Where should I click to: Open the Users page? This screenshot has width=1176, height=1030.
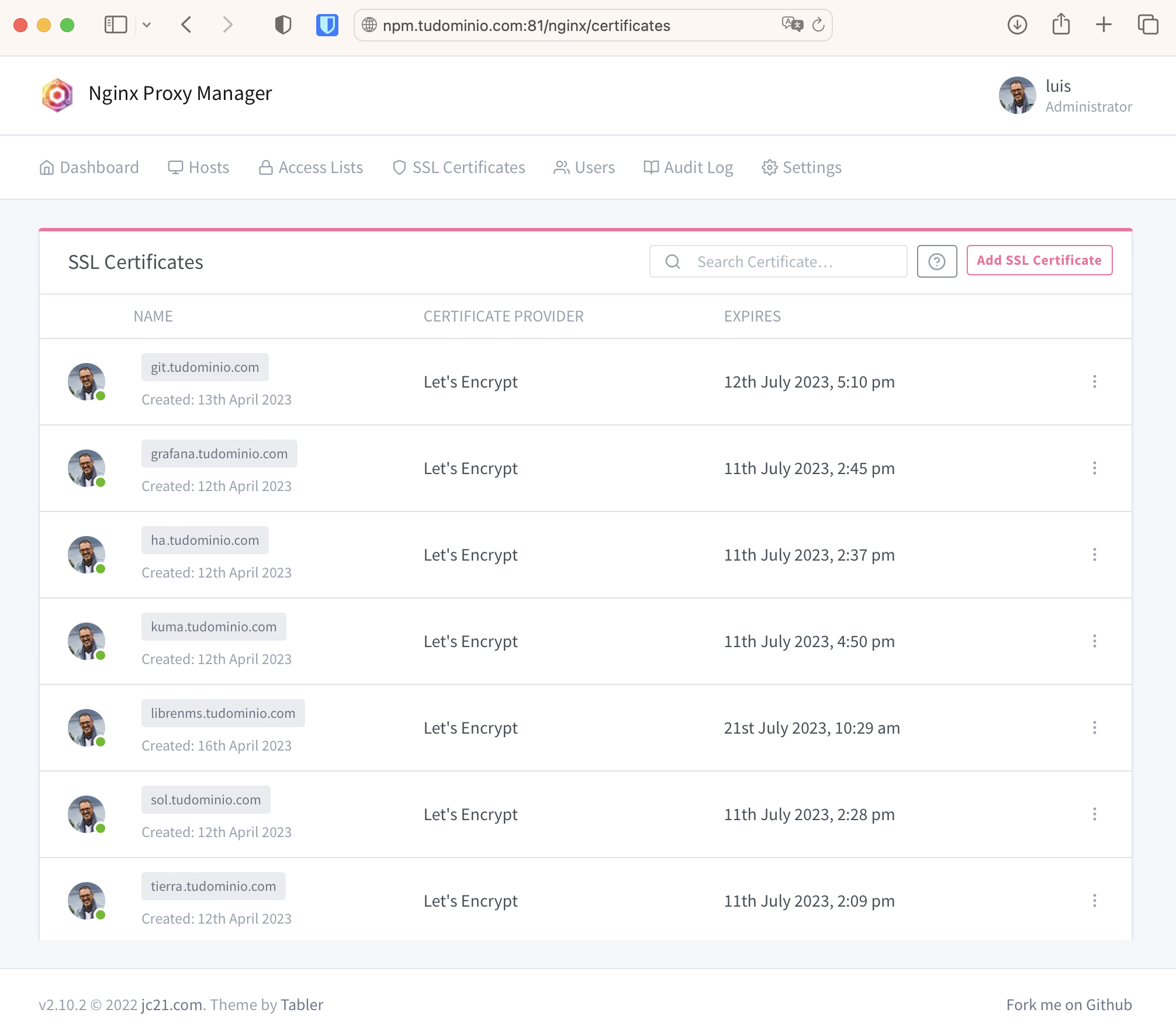(x=584, y=168)
